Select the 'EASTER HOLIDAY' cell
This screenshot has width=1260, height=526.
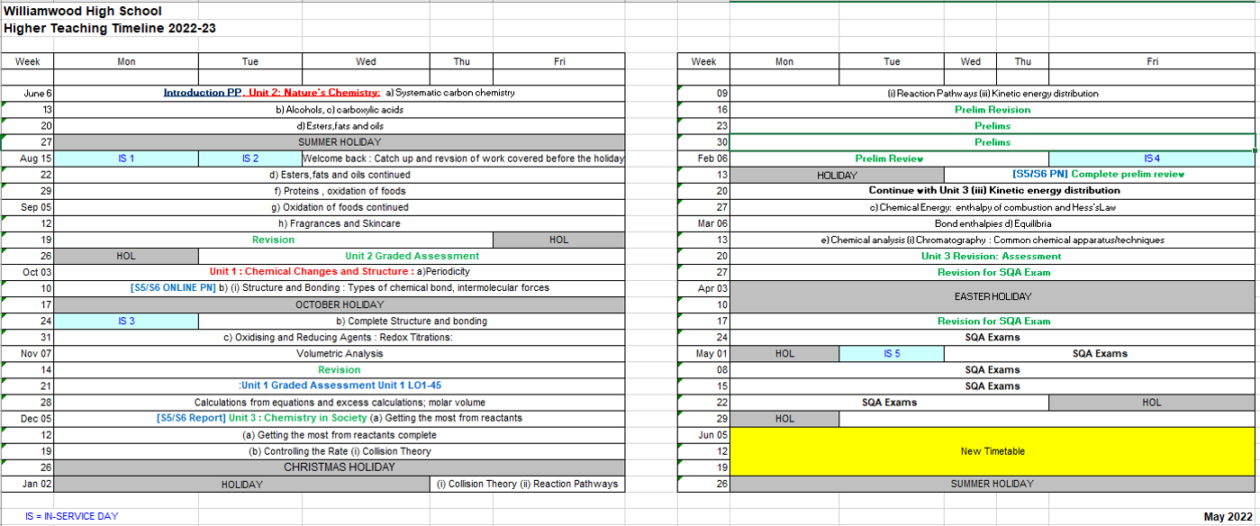click(992, 296)
